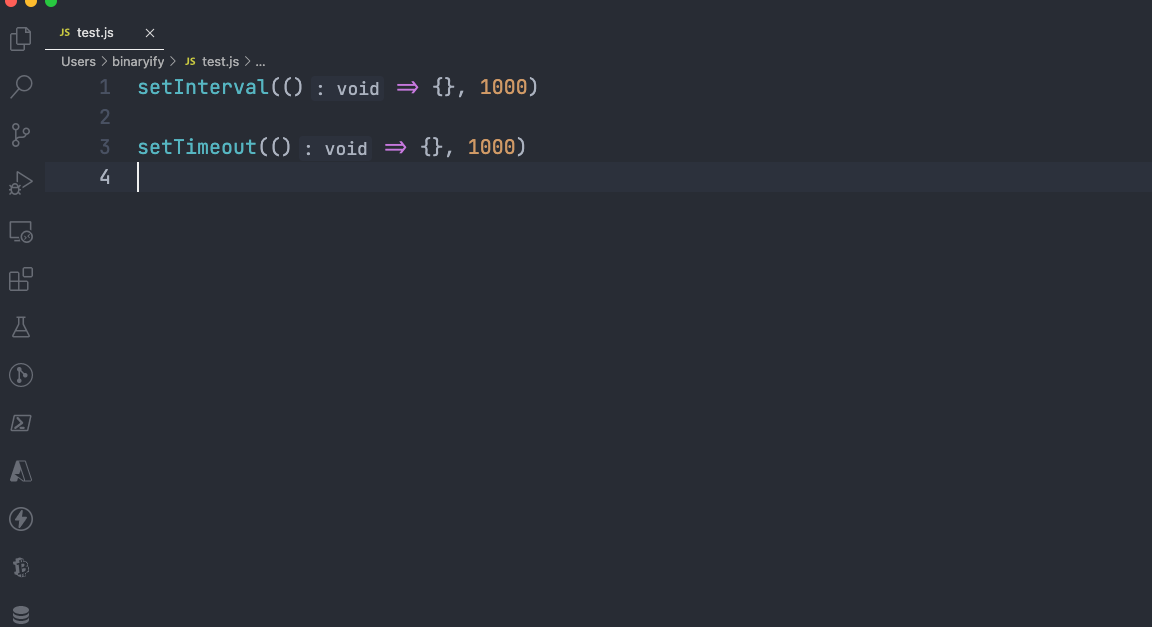Select the Search icon in activity bar
Image resolution: width=1152 pixels, height=627 pixels.
pos(20,87)
